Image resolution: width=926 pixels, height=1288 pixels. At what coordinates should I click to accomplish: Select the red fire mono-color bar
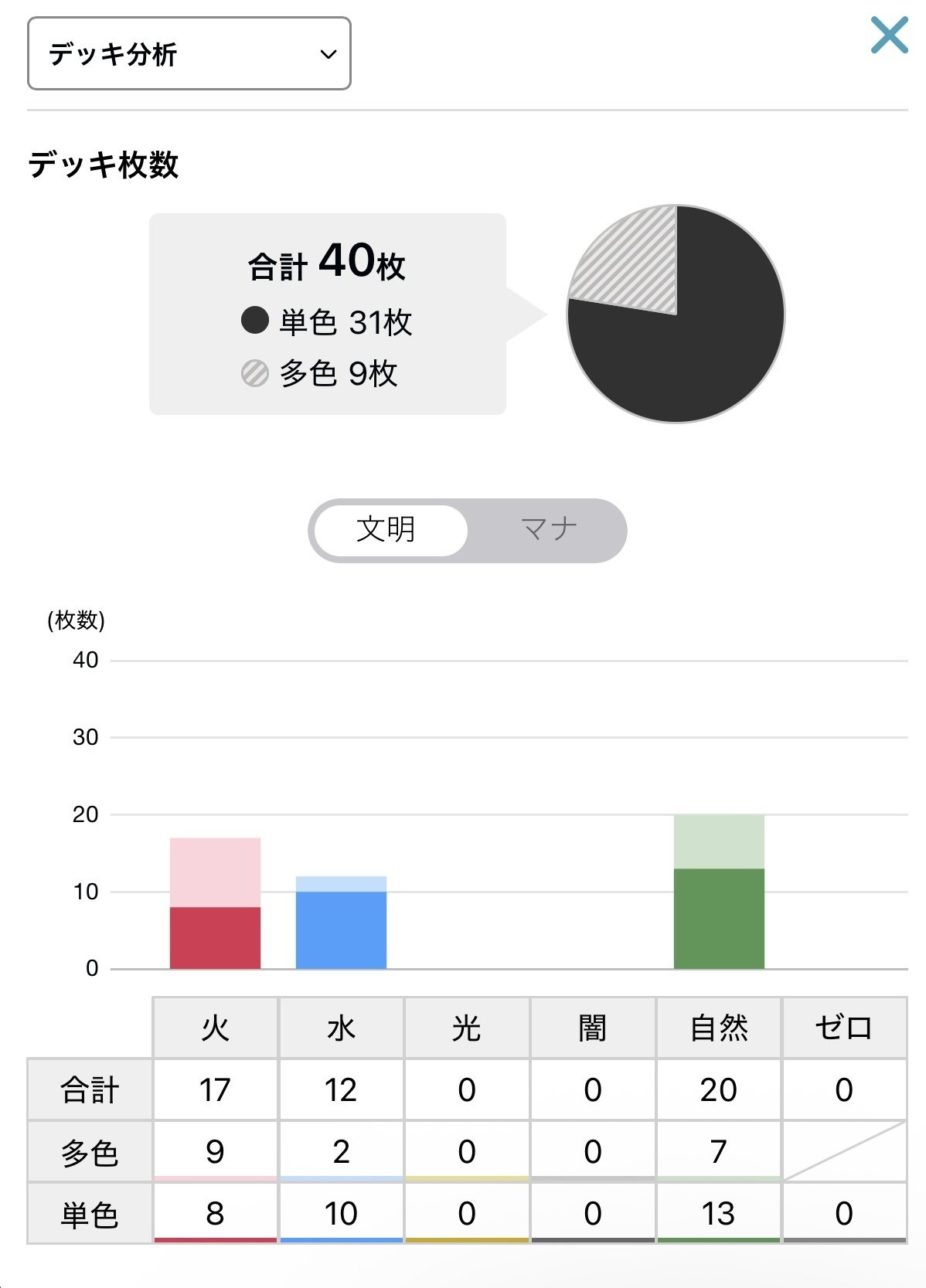(215, 937)
